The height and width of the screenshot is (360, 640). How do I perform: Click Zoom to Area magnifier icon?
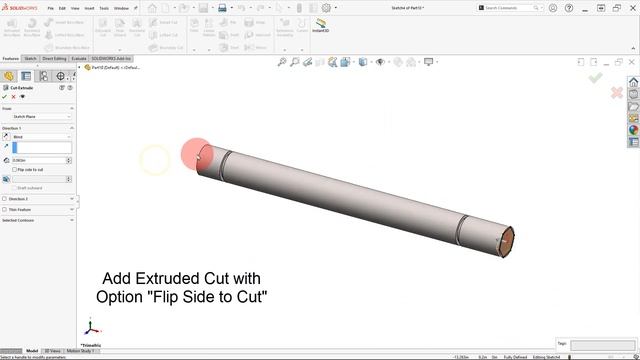tap(295, 62)
